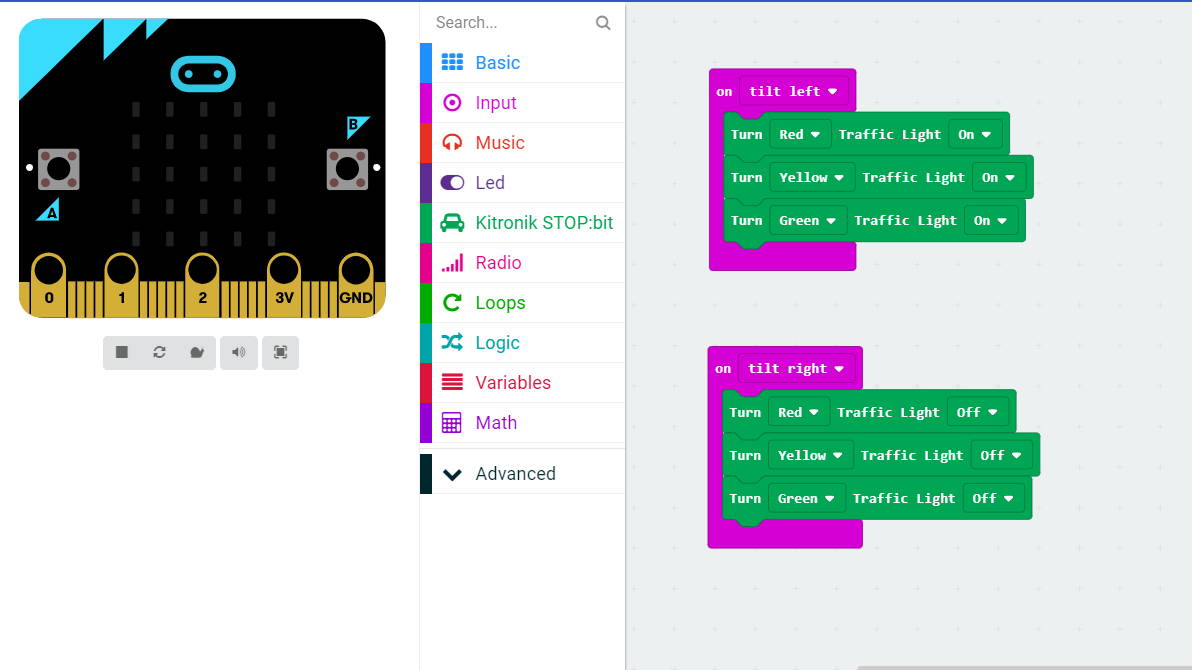1192x670 pixels.
Task: Click the Loops circular arrow icon
Action: click(x=452, y=303)
